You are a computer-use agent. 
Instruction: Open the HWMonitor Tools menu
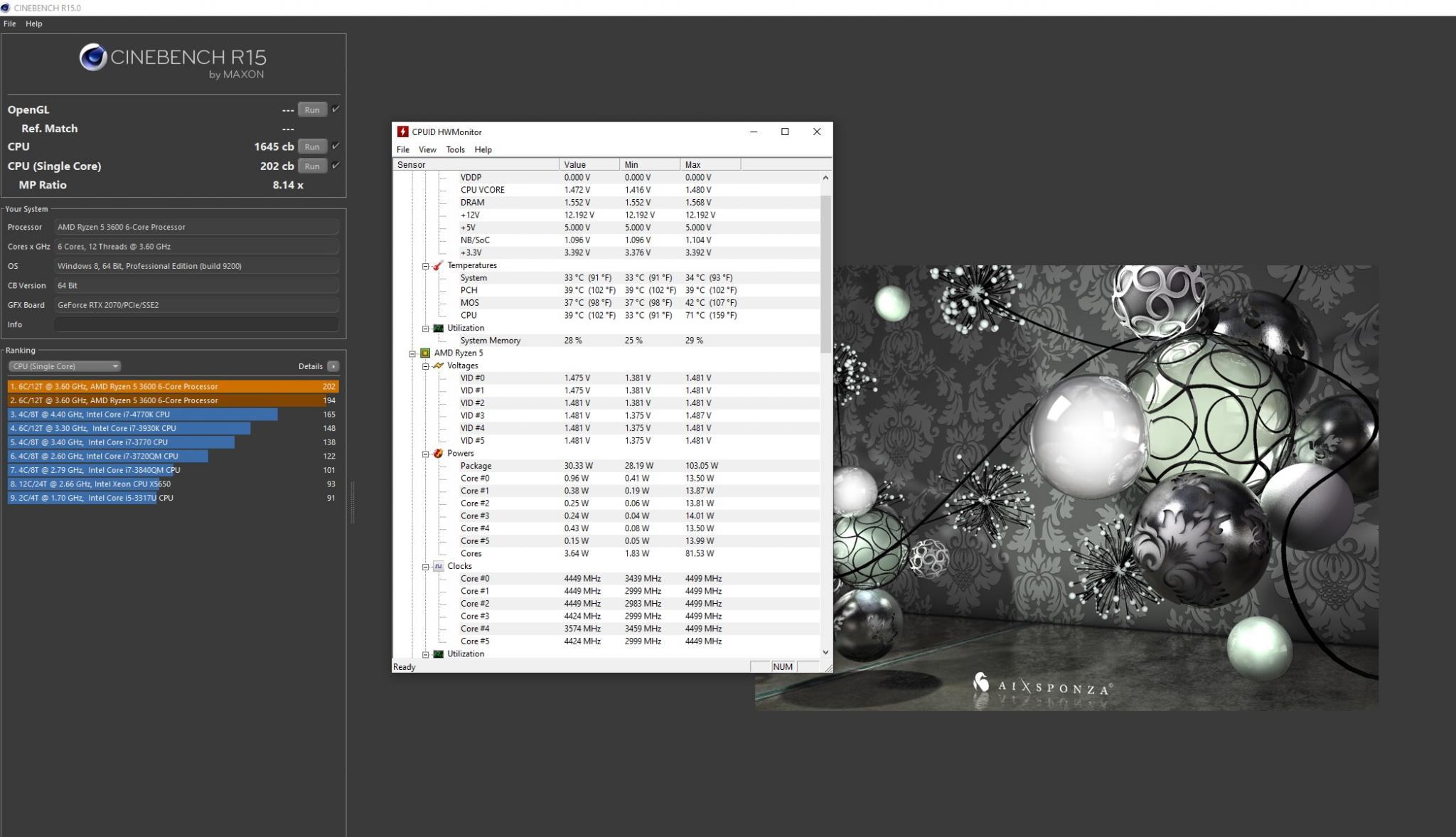(455, 149)
